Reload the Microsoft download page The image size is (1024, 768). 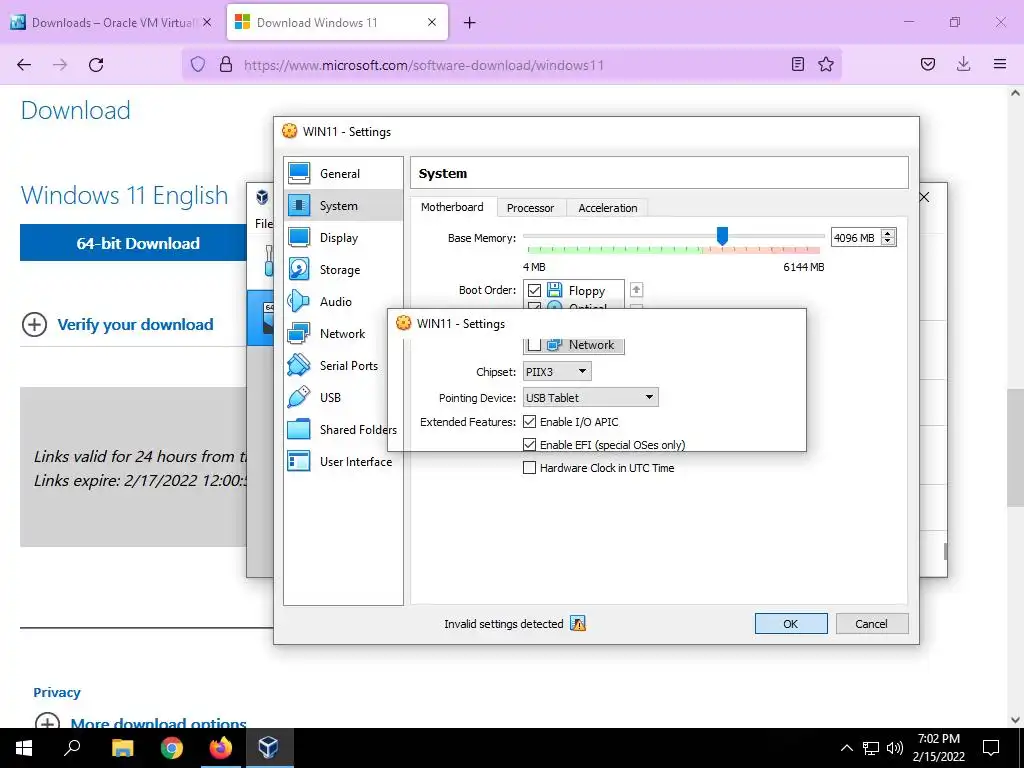click(96, 64)
